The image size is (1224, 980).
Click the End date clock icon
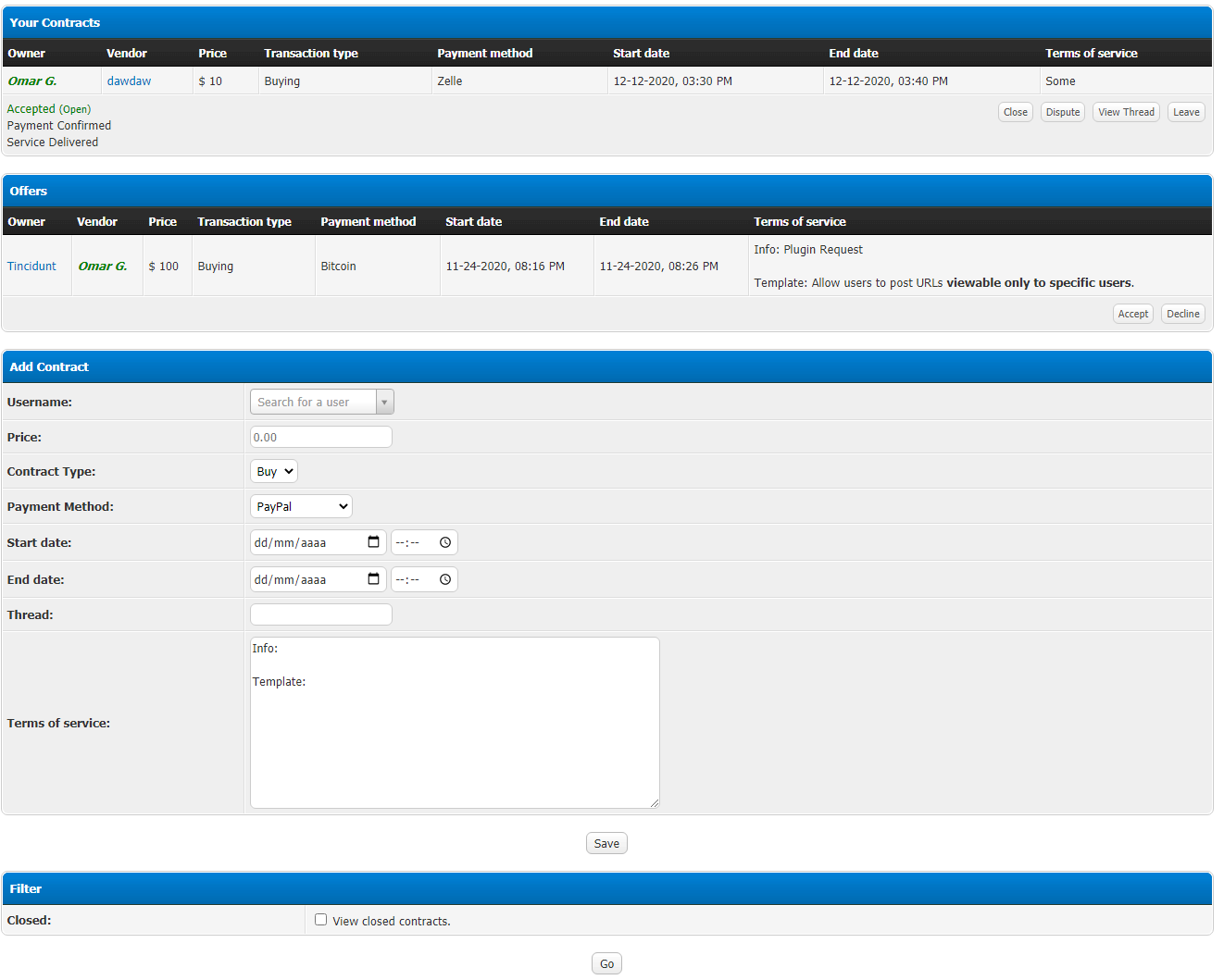(x=445, y=579)
